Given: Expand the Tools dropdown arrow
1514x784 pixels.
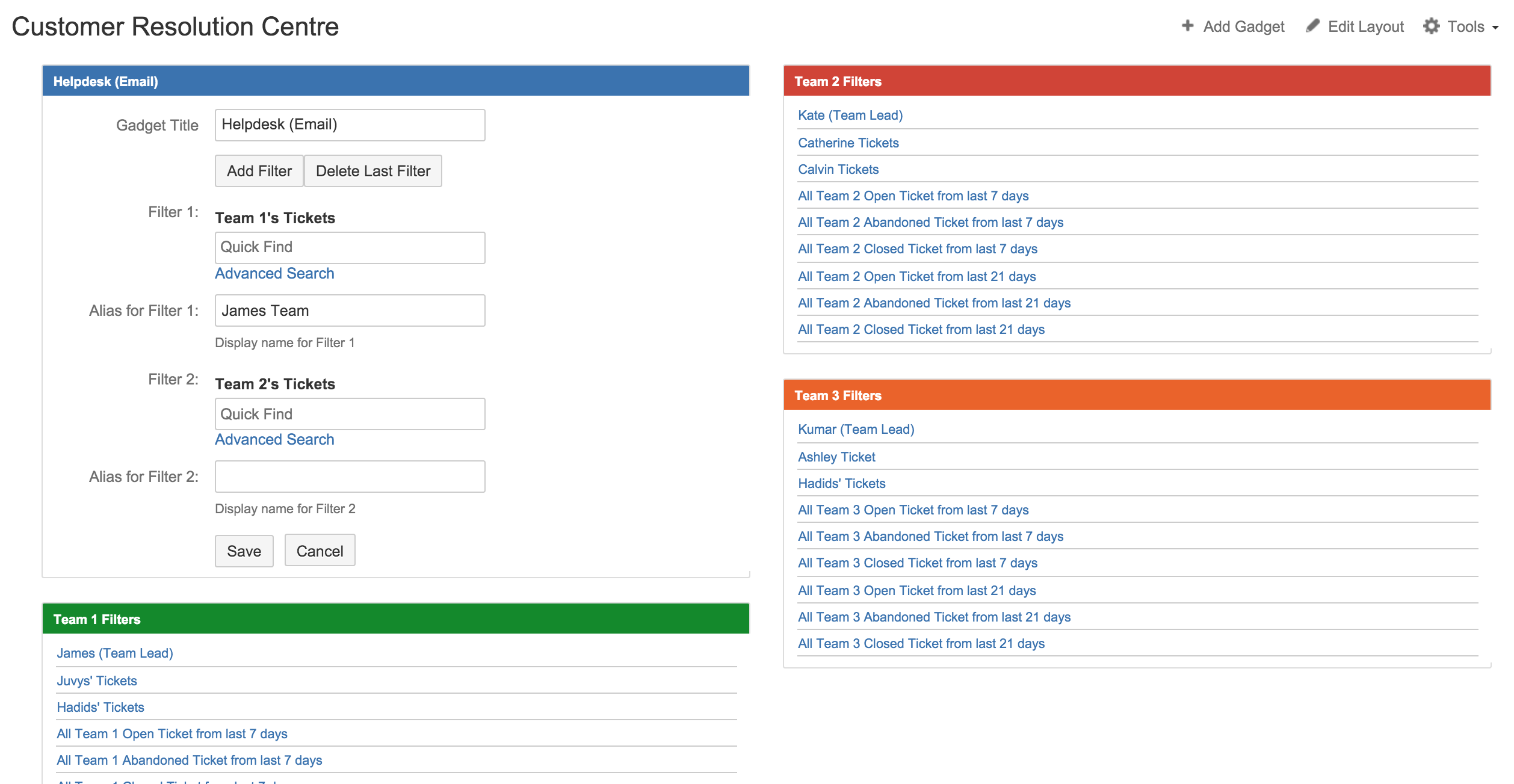Looking at the screenshot, I should tap(1495, 28).
